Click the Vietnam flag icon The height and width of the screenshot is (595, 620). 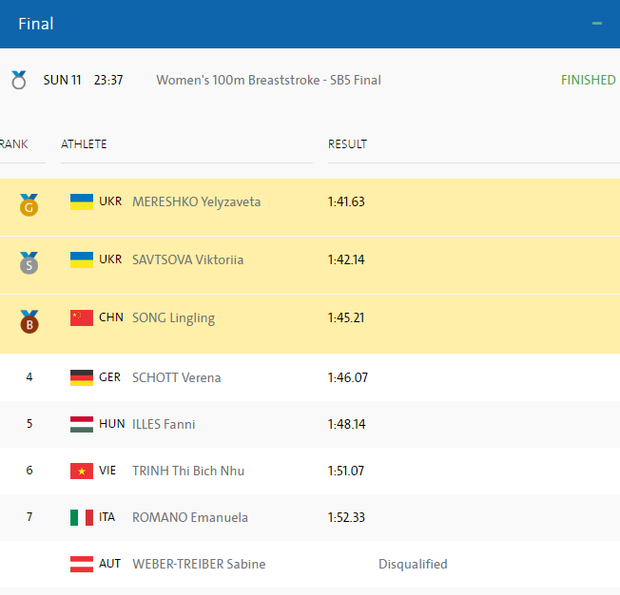[82, 471]
